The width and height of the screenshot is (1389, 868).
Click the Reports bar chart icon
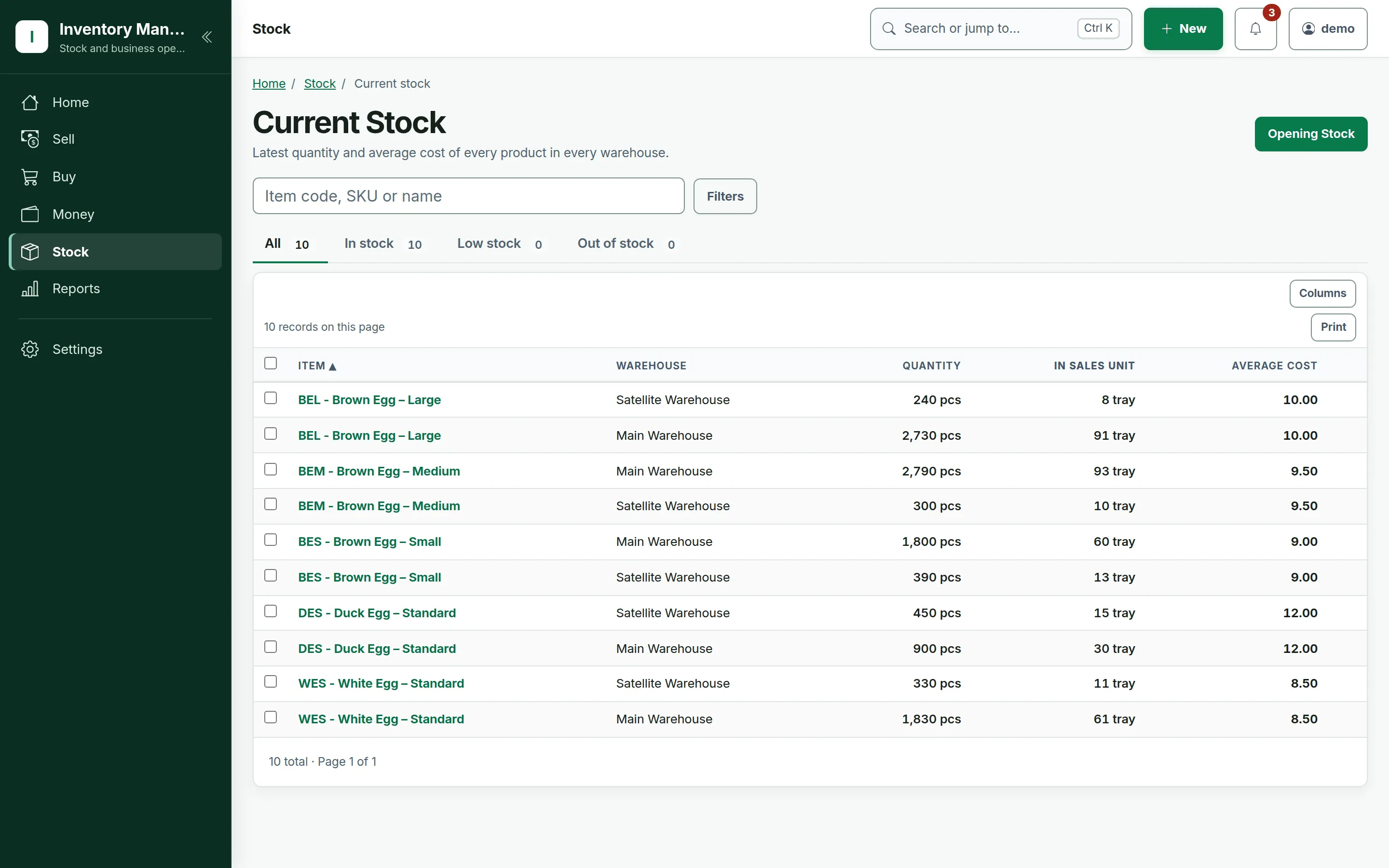tap(30, 288)
